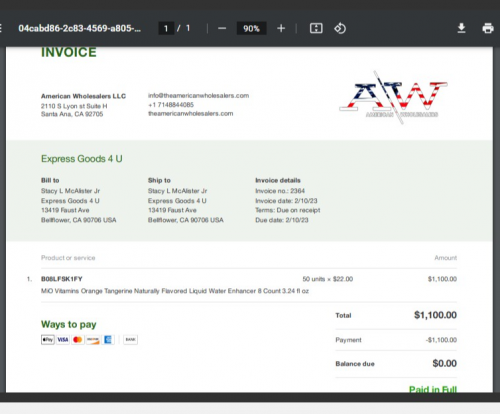Click the INVOICE heading

coord(69,52)
